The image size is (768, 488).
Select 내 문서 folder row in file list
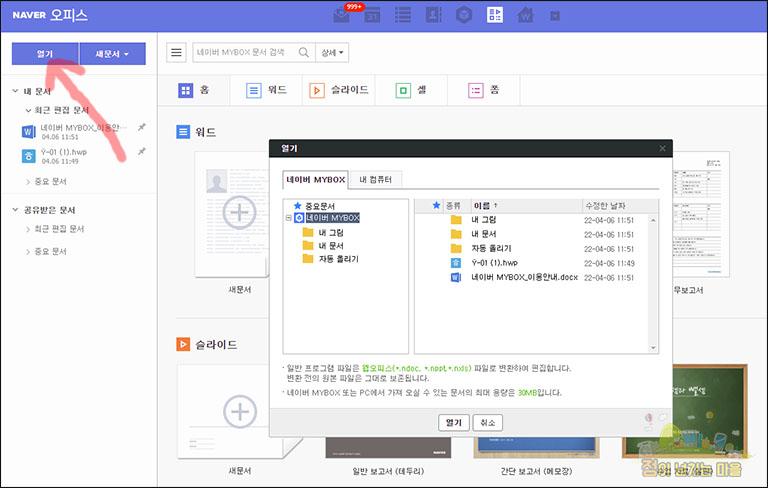[x=531, y=234]
